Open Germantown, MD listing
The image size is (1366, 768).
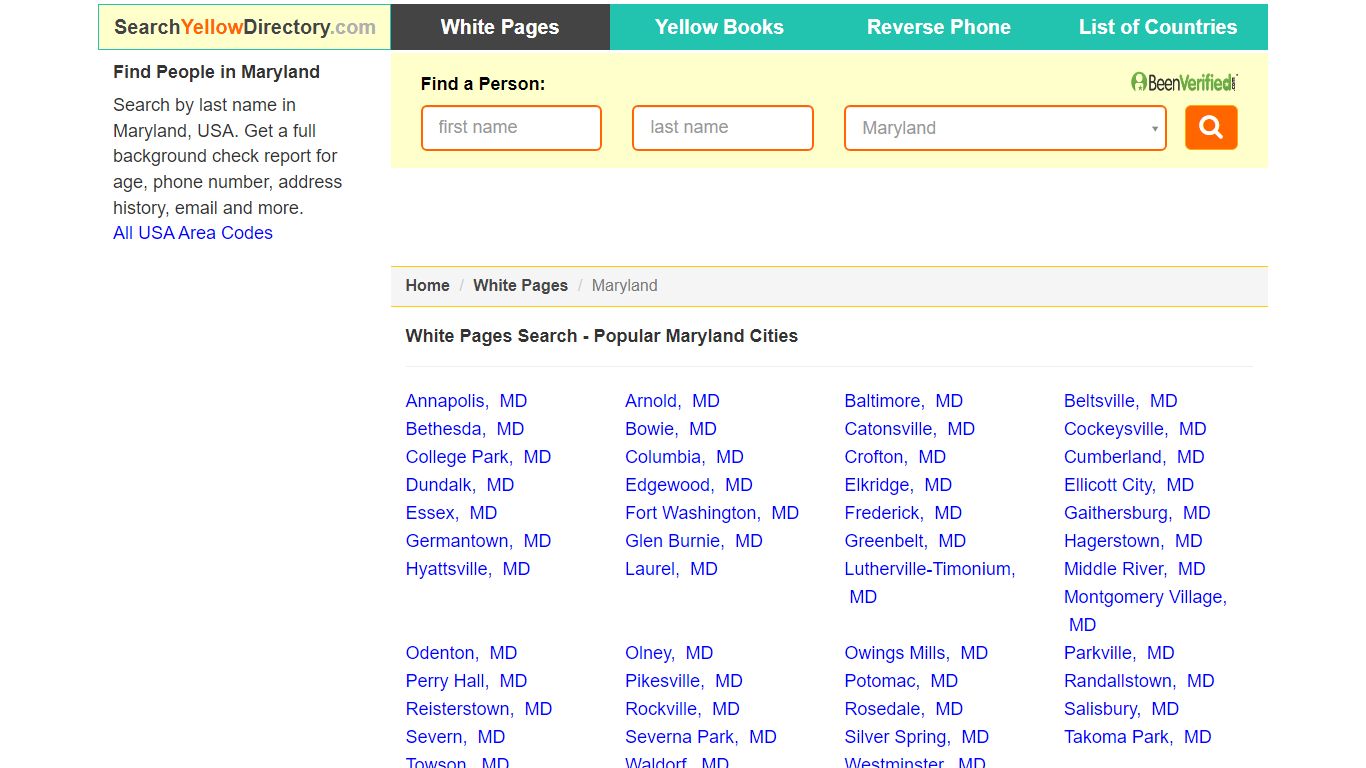pyautogui.click(x=478, y=541)
